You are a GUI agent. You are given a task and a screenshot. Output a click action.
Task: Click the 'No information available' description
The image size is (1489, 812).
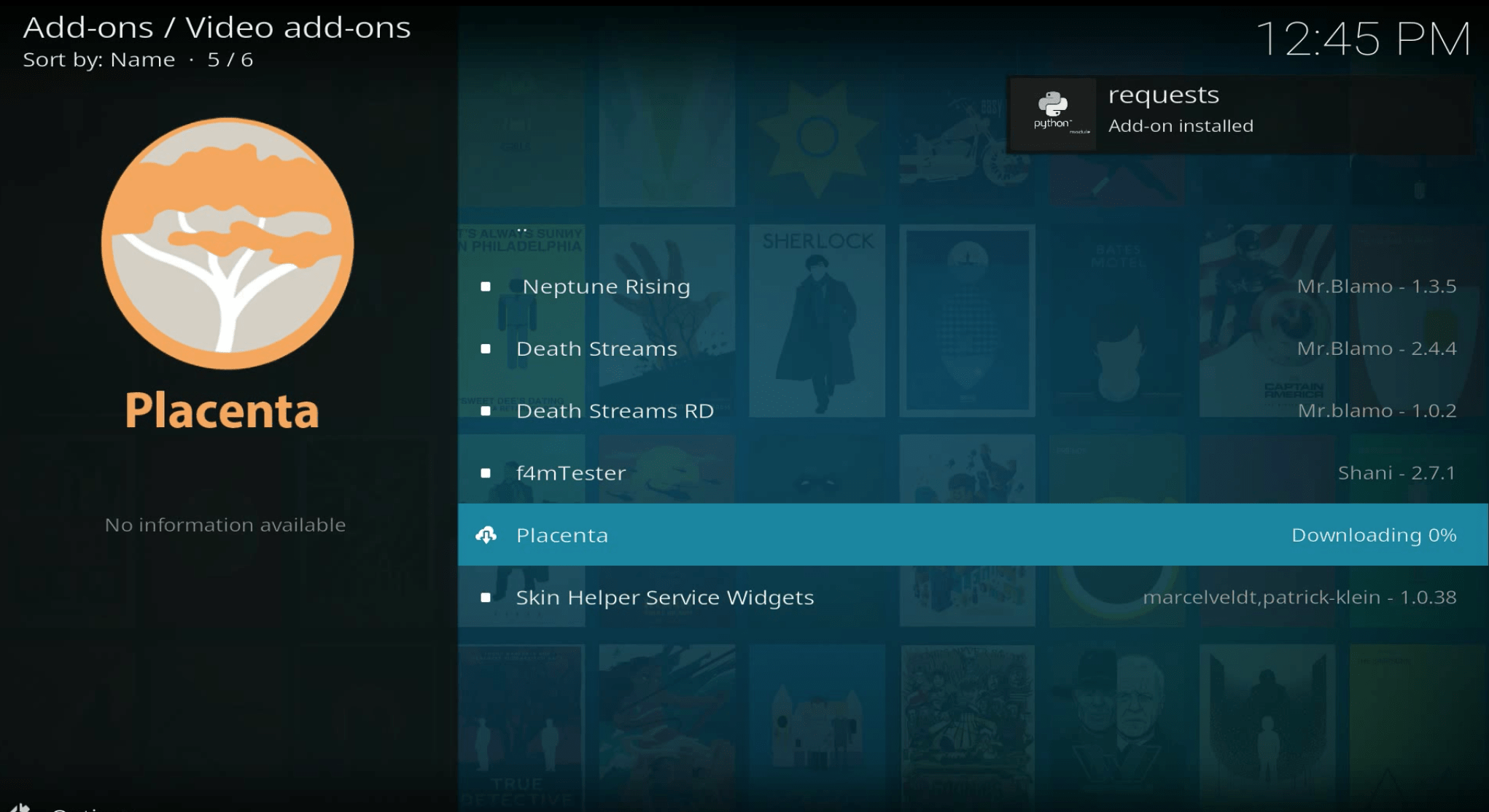(225, 525)
